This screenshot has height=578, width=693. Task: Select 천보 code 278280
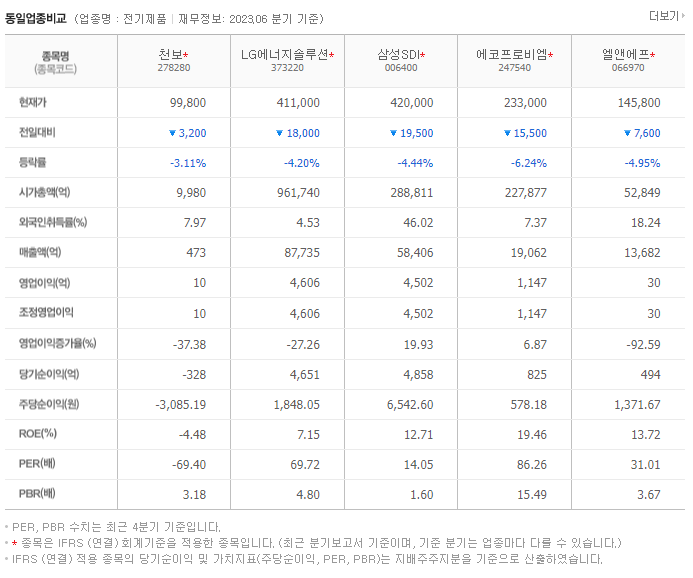(x=174, y=68)
